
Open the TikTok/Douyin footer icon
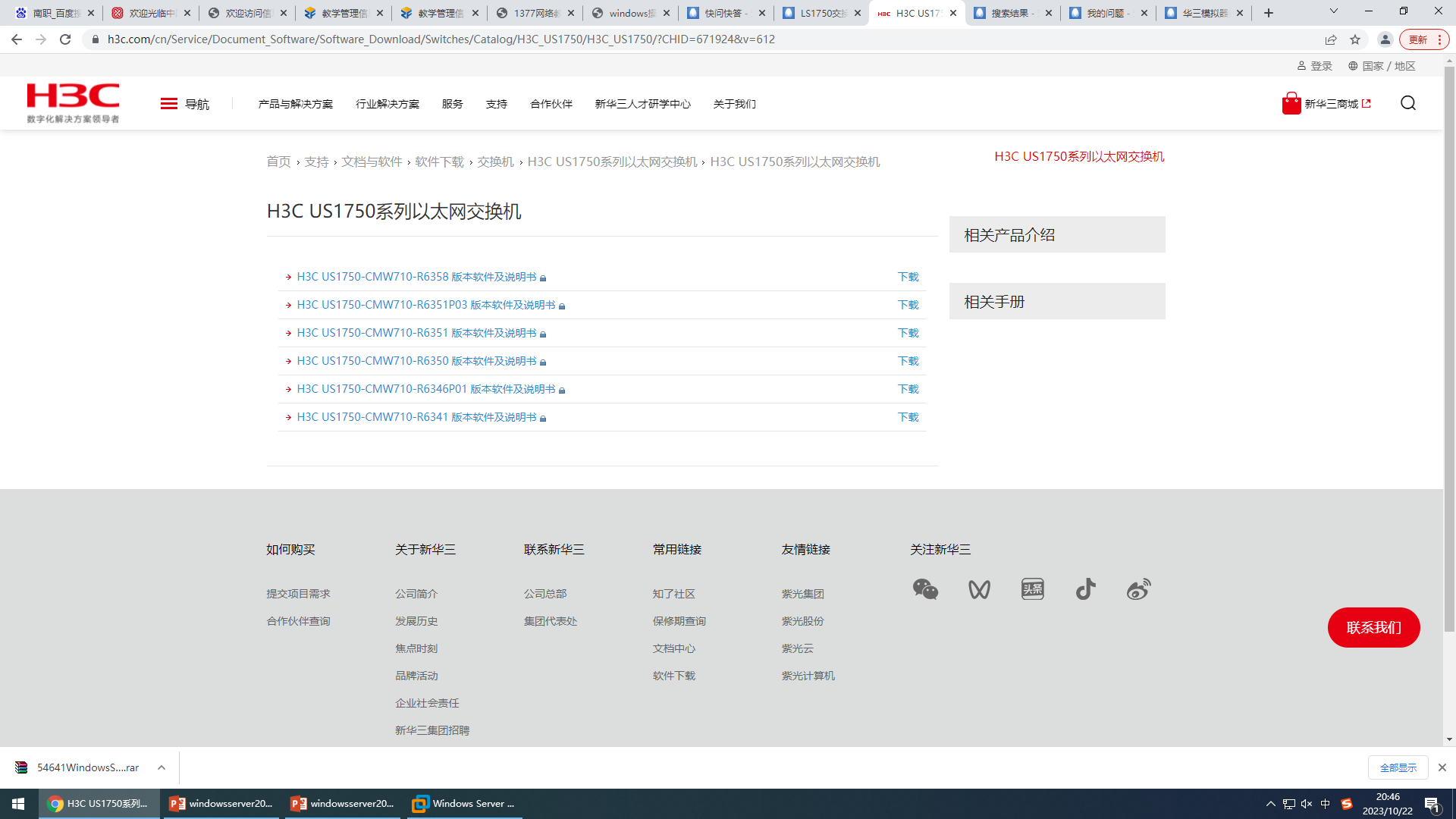click(x=1085, y=589)
